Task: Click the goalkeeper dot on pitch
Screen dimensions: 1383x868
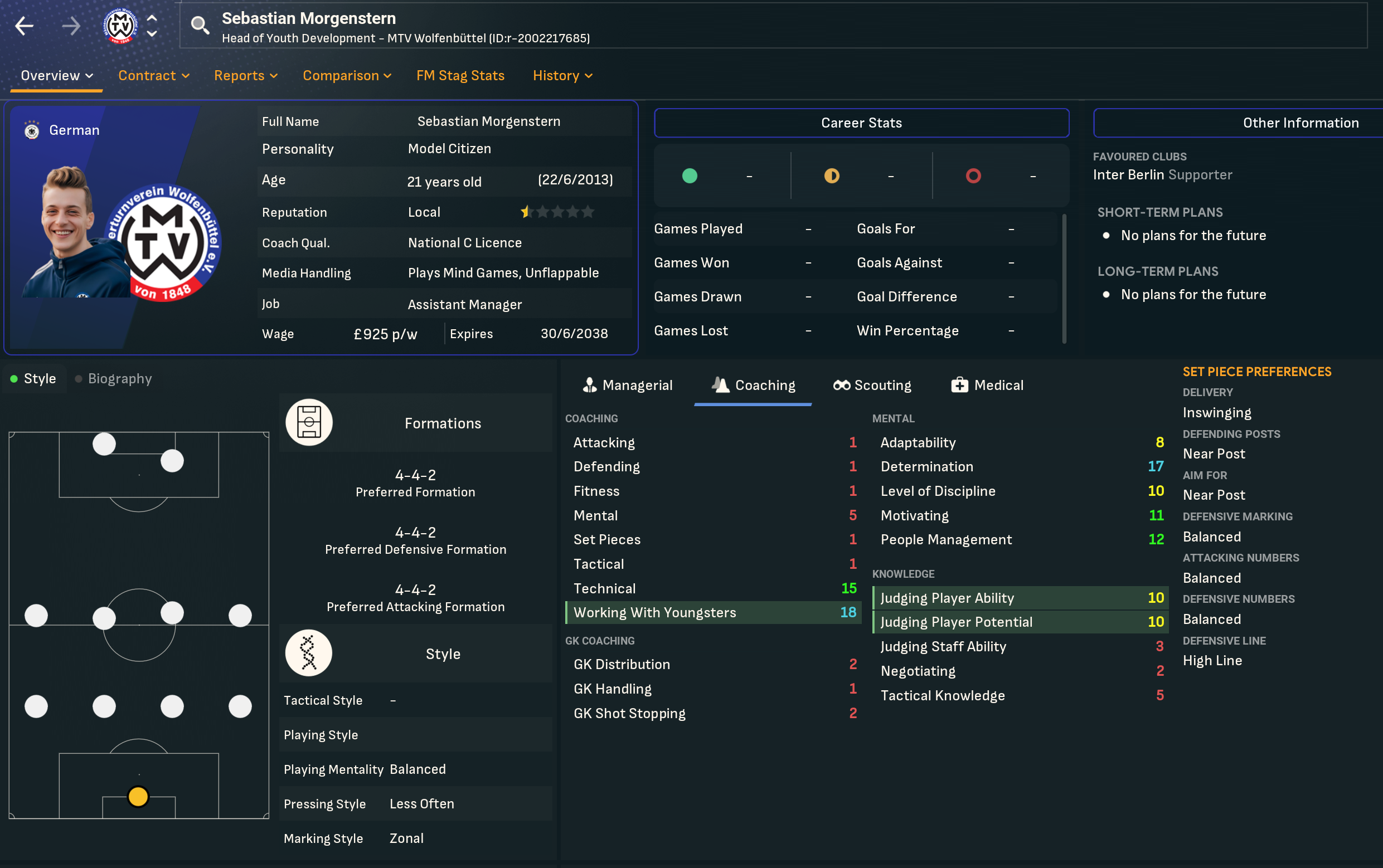Action: click(x=138, y=797)
